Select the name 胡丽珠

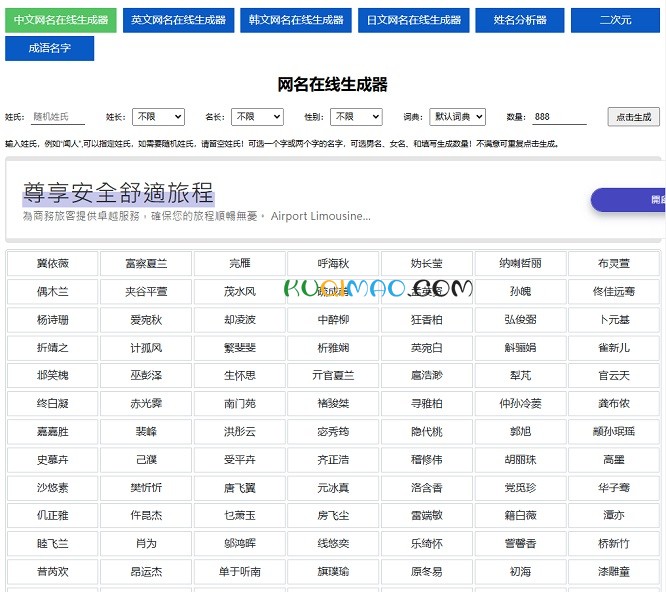[520, 460]
